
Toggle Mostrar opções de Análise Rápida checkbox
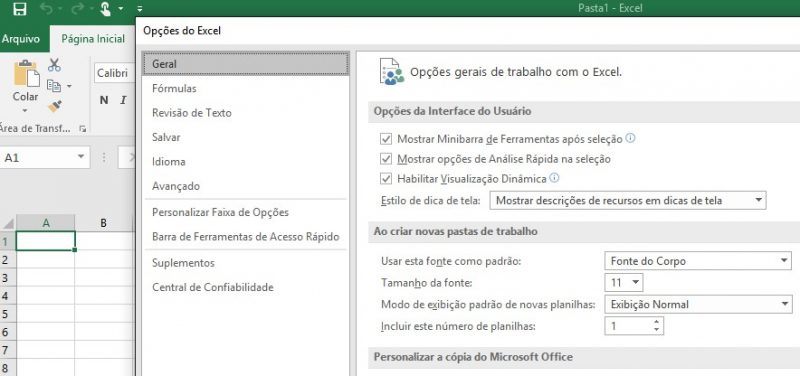(386, 159)
